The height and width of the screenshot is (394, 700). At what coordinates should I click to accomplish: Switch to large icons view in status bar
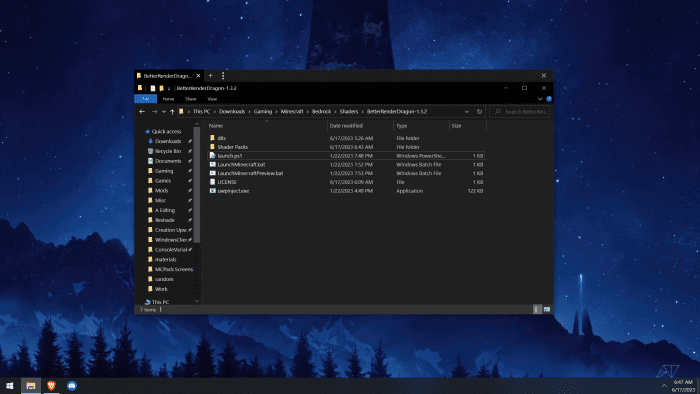pyautogui.click(x=547, y=309)
